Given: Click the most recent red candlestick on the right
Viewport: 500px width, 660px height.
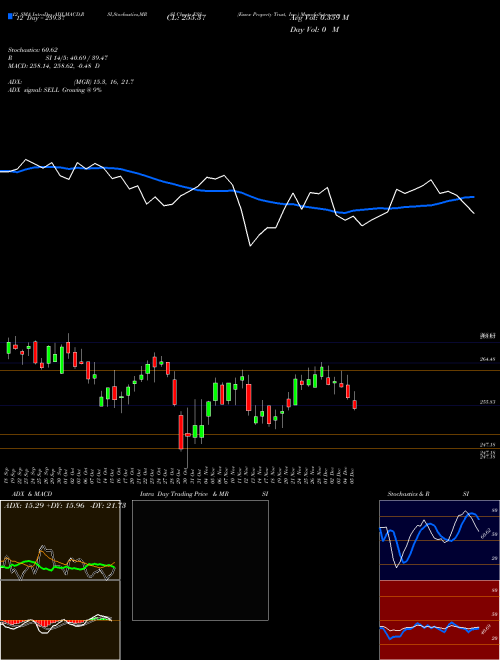Looking at the screenshot, I should (355, 404).
